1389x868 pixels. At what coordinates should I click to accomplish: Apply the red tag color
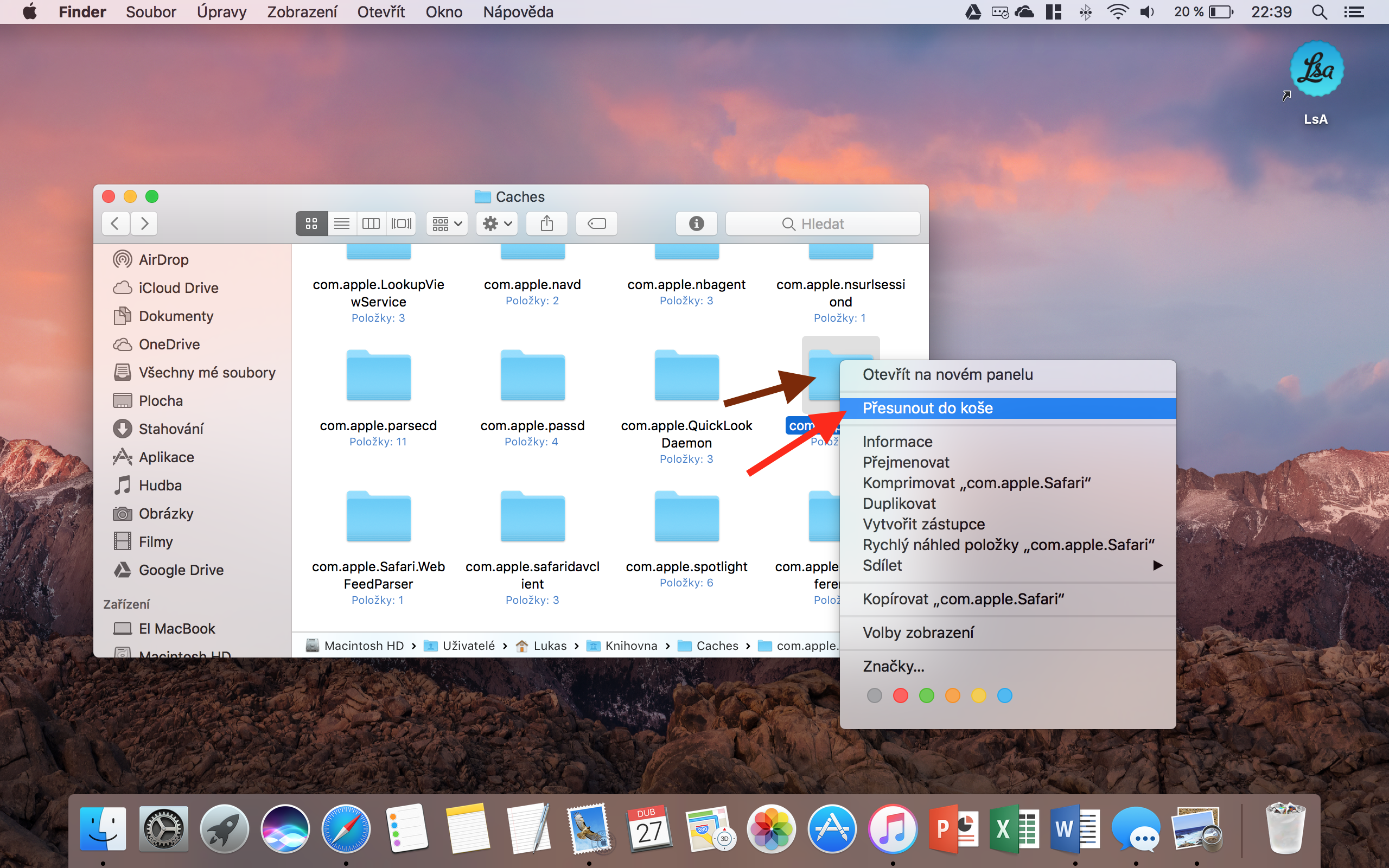pyautogui.click(x=900, y=696)
